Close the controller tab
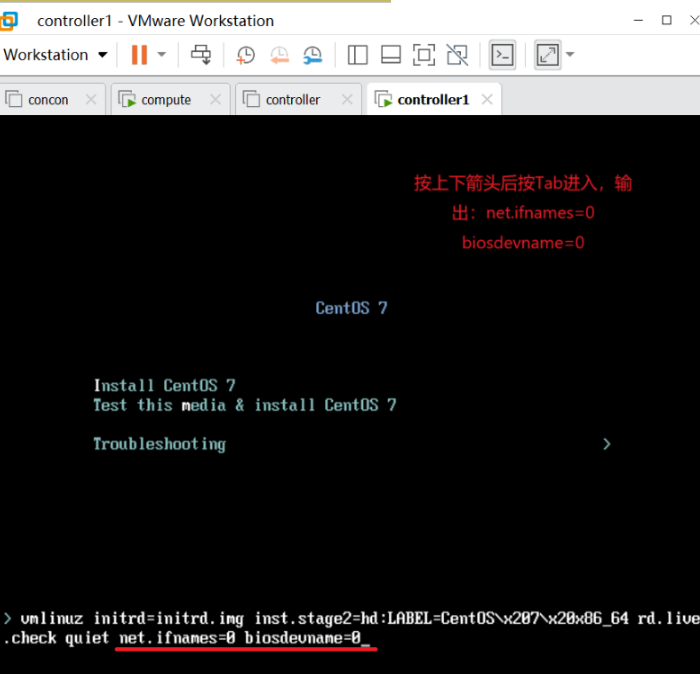700x674 pixels. tap(347, 99)
